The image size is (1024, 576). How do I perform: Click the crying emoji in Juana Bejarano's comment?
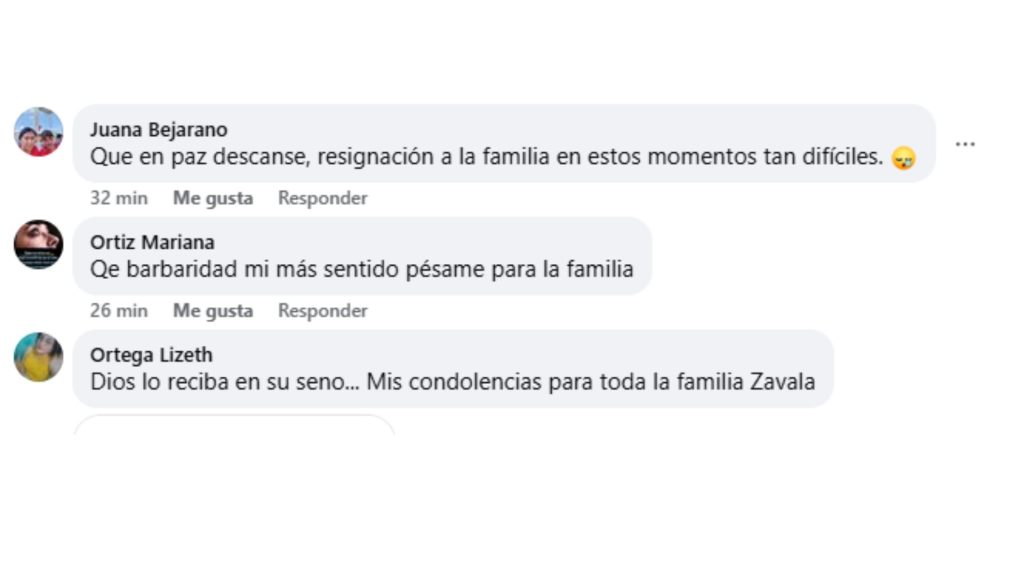click(903, 157)
